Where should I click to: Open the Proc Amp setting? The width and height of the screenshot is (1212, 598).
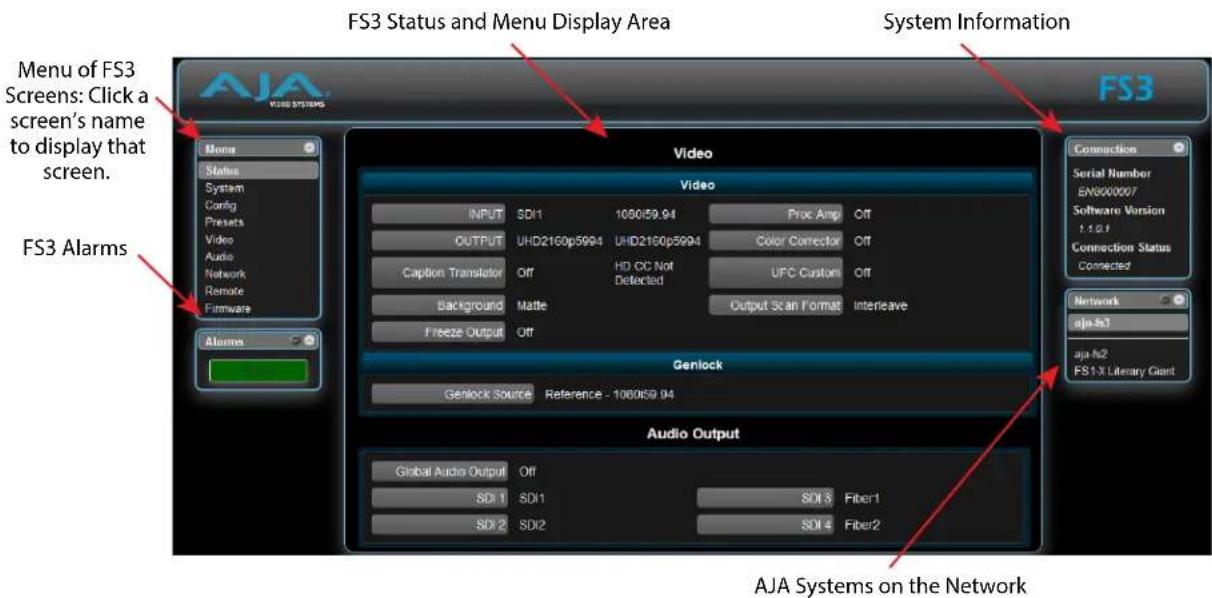coord(777,214)
